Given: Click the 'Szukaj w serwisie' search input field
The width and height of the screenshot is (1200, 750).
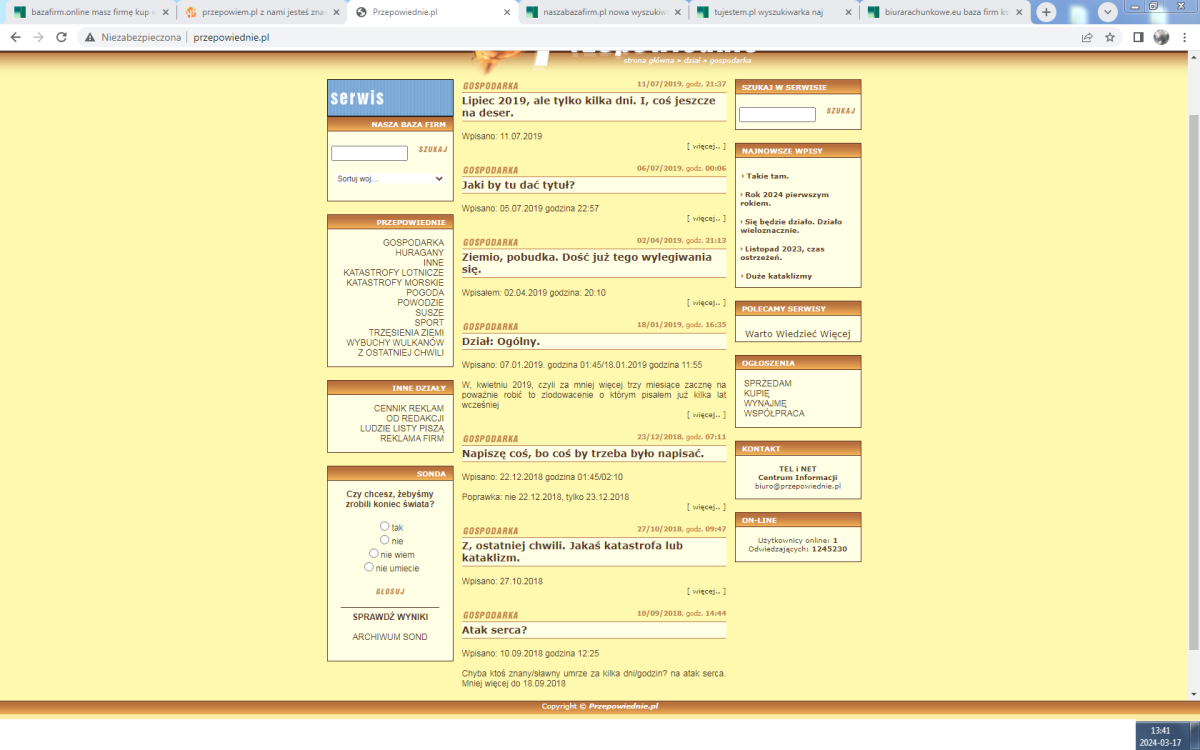Looking at the screenshot, I should 777,115.
